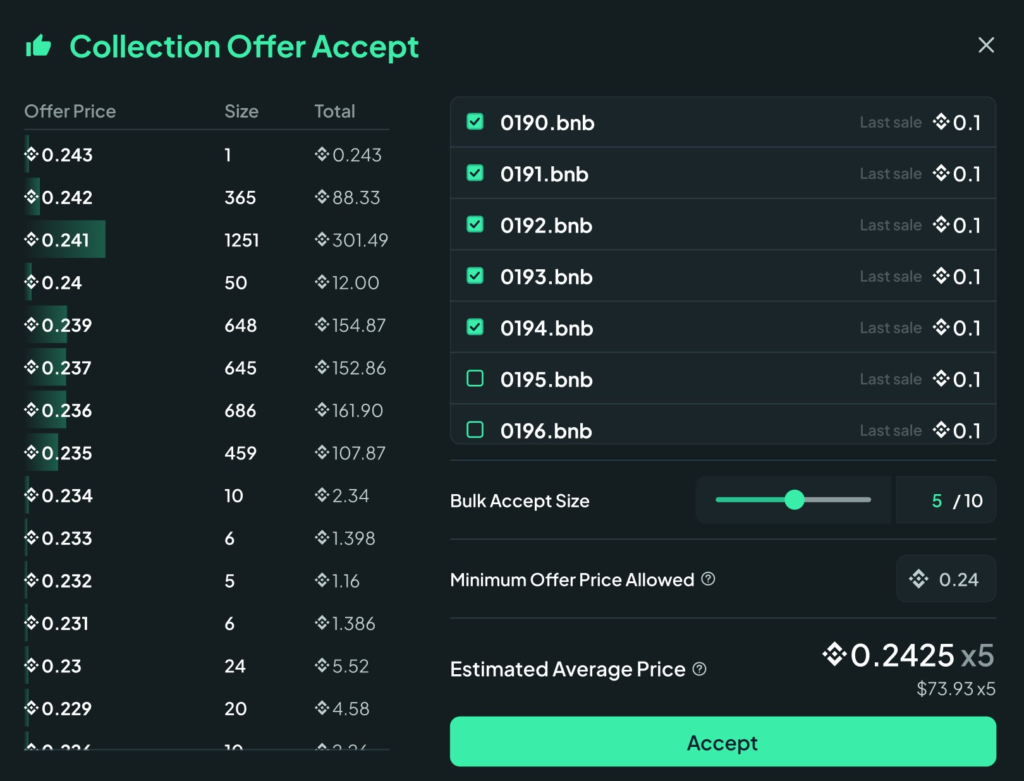
Task: Uncheck the 0190.bnb checkbox
Action: [475, 121]
